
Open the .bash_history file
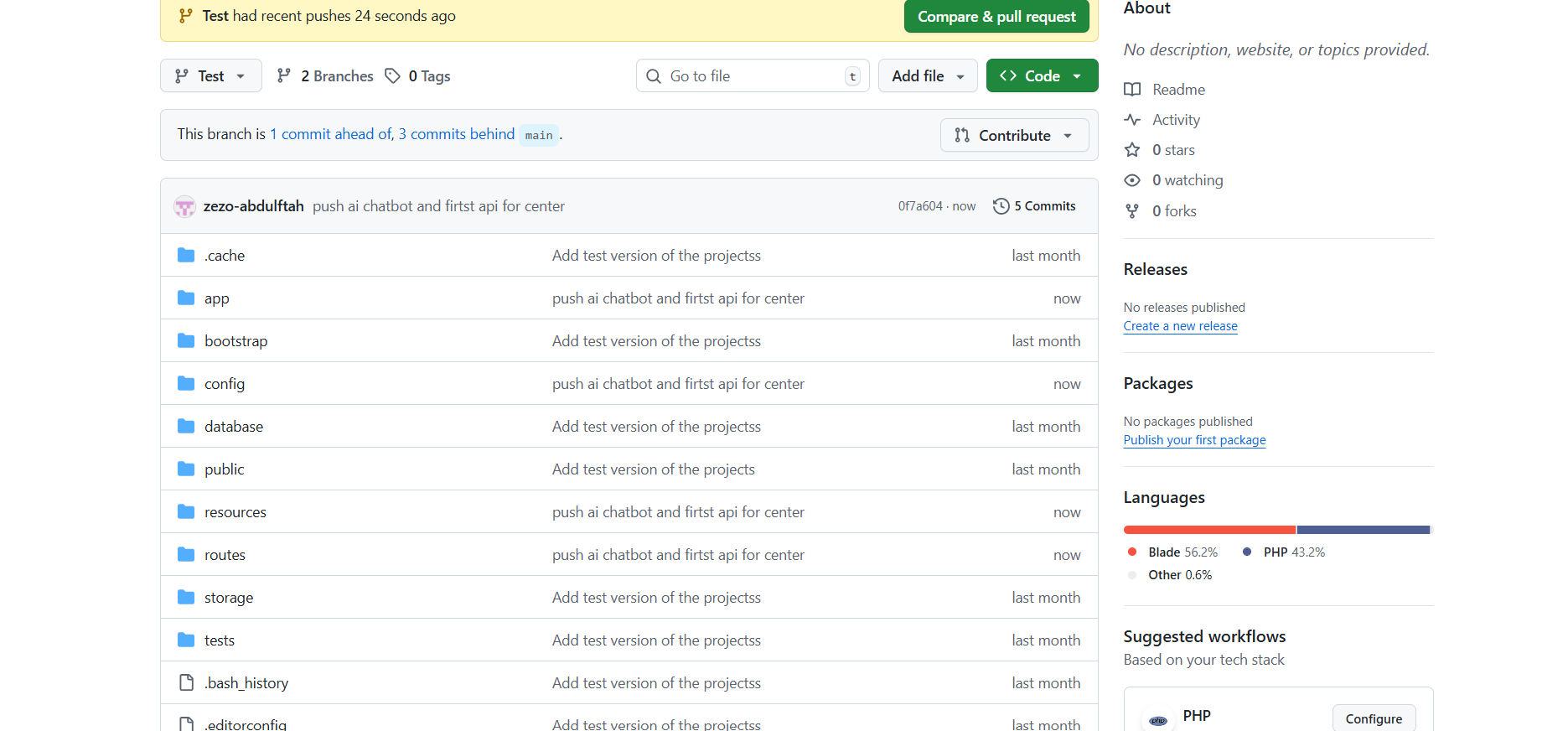click(x=246, y=683)
